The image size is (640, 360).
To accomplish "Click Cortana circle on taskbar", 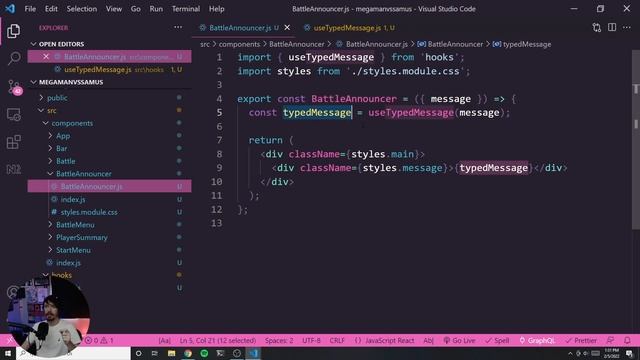I will [138, 353].
